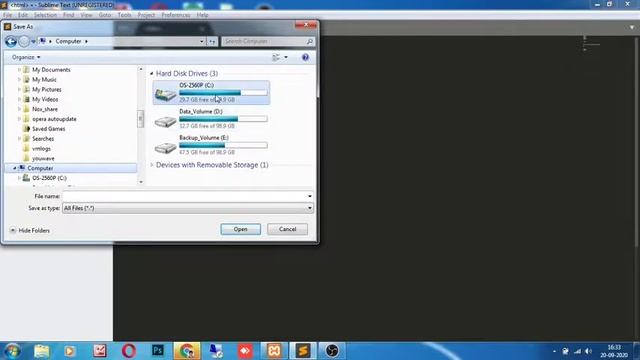Select OS-2560P (C:) in the folder tree

(x=49, y=178)
